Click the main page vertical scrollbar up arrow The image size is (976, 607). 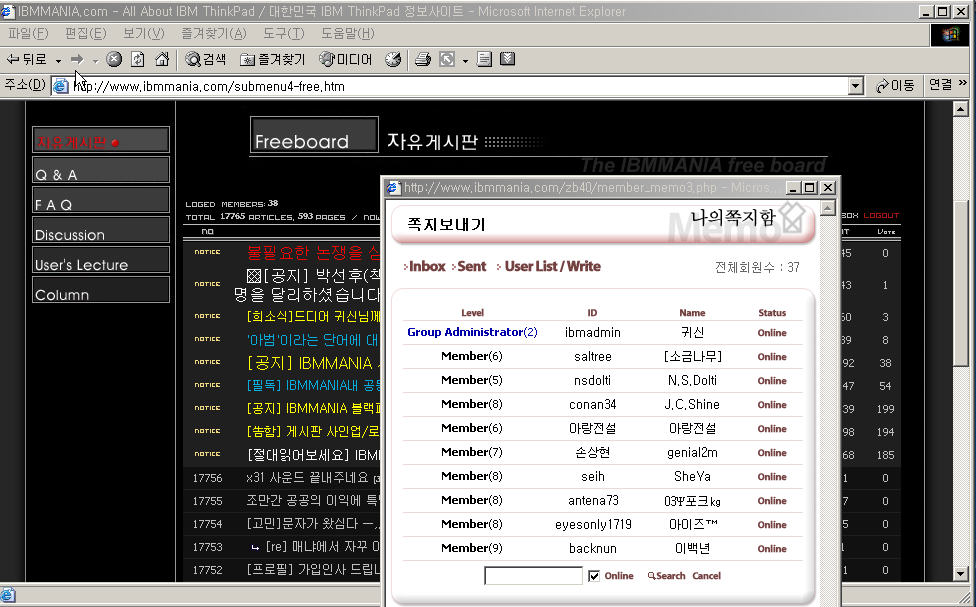point(960,109)
